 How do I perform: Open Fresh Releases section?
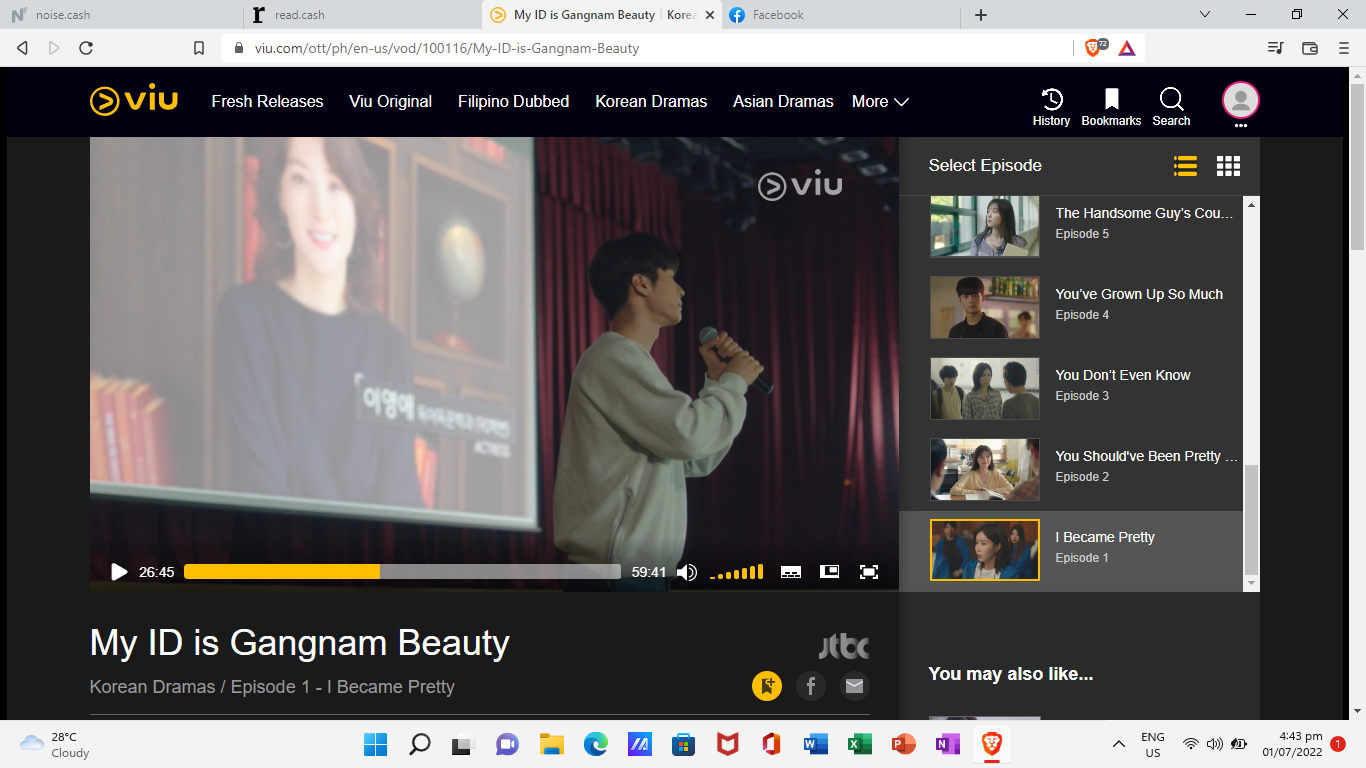coord(267,102)
